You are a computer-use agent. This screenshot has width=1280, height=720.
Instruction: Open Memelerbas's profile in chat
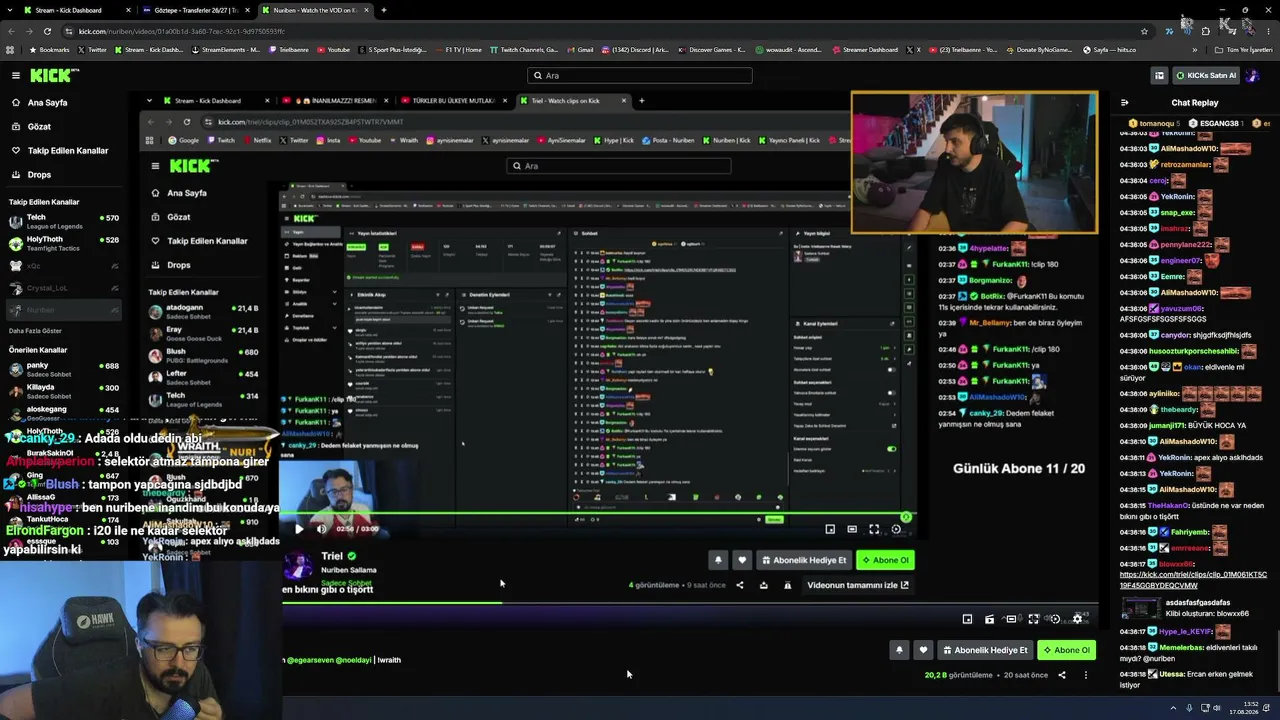coord(1181,648)
